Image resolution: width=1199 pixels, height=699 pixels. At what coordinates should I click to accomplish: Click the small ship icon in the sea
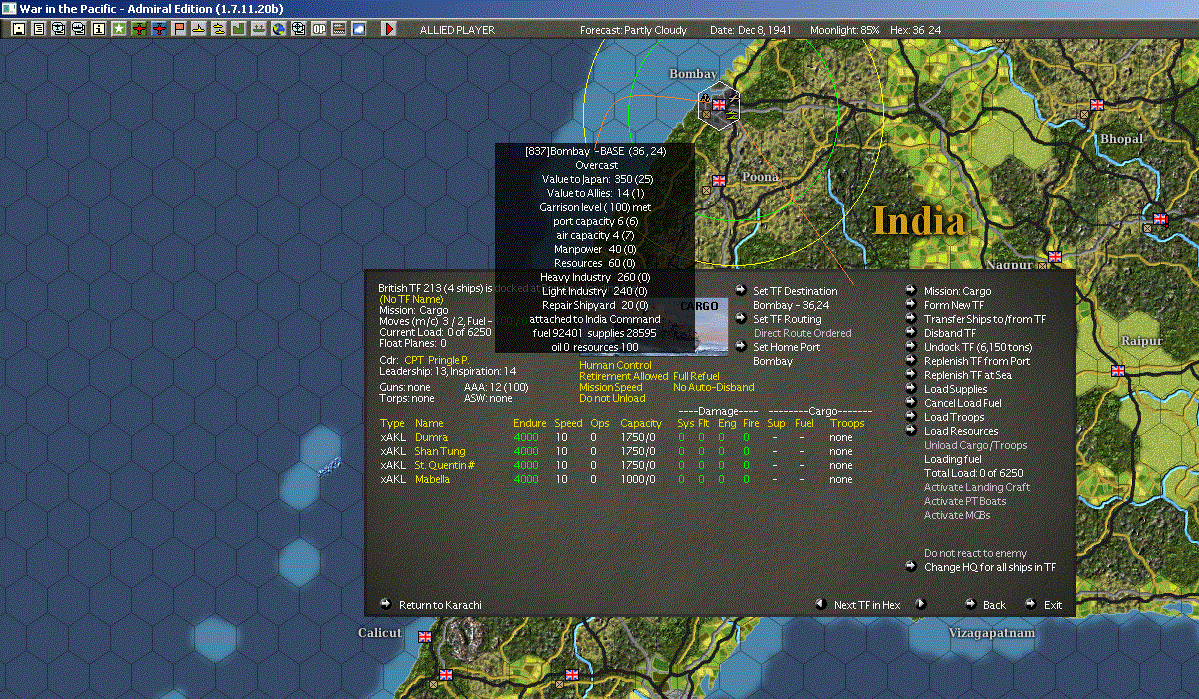[x=330, y=466]
